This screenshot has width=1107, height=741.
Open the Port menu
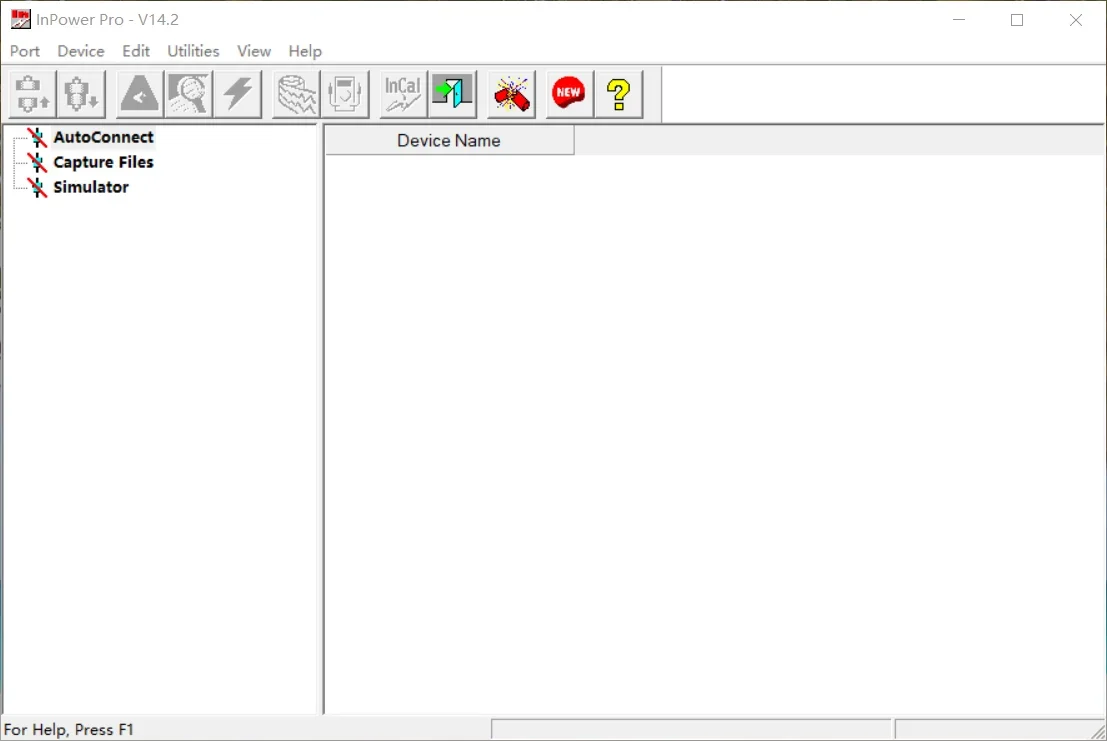(x=25, y=51)
